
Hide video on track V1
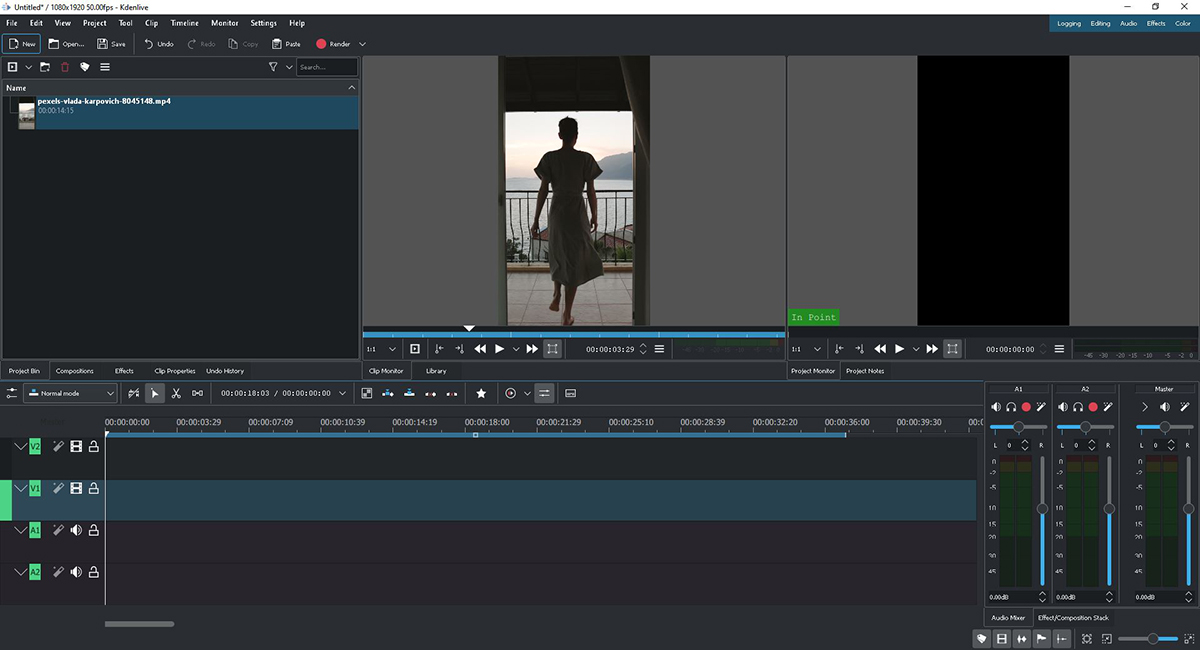click(x=76, y=488)
